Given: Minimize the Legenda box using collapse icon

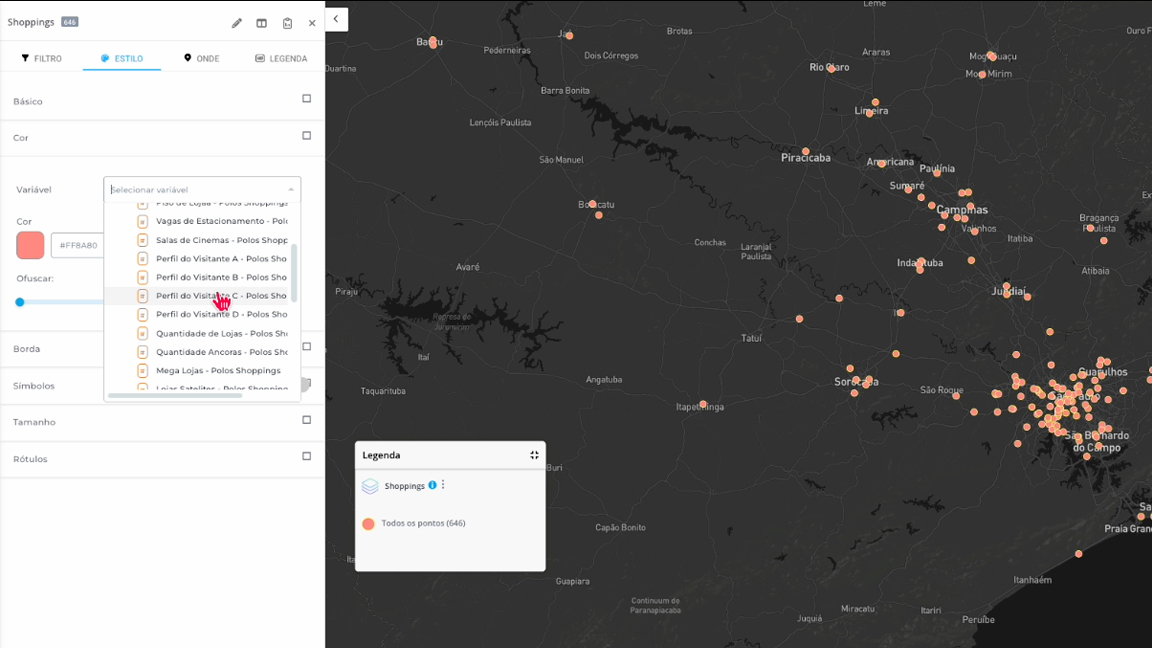Looking at the screenshot, I should pyautogui.click(x=534, y=455).
